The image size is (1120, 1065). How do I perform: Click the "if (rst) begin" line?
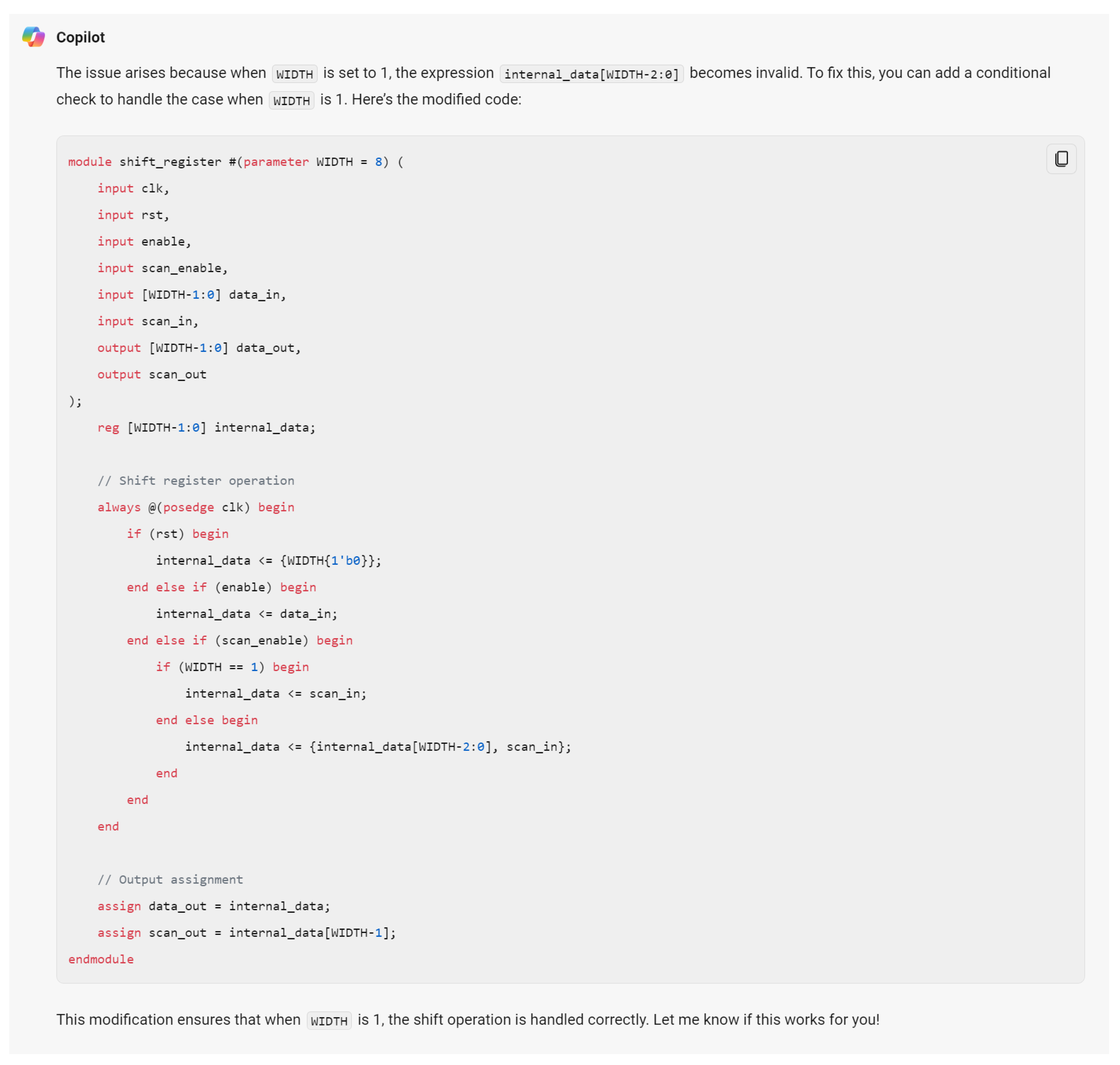(177, 534)
